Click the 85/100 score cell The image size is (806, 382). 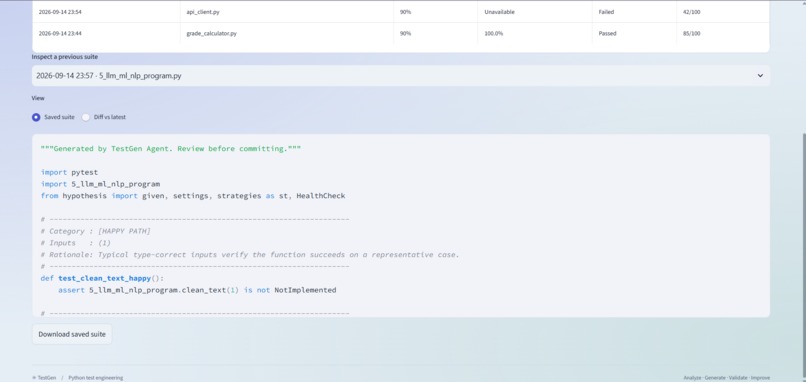[x=723, y=33]
